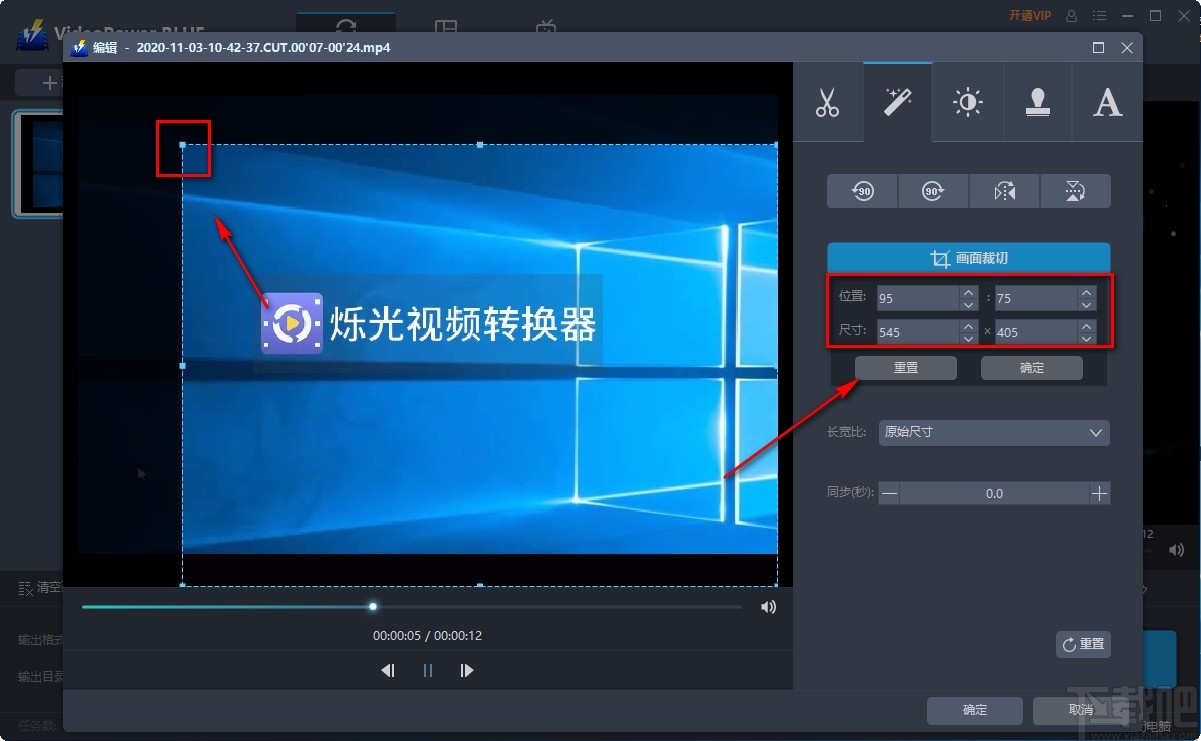
Task: Click the minus button of 同步(秒)
Action: point(889,493)
